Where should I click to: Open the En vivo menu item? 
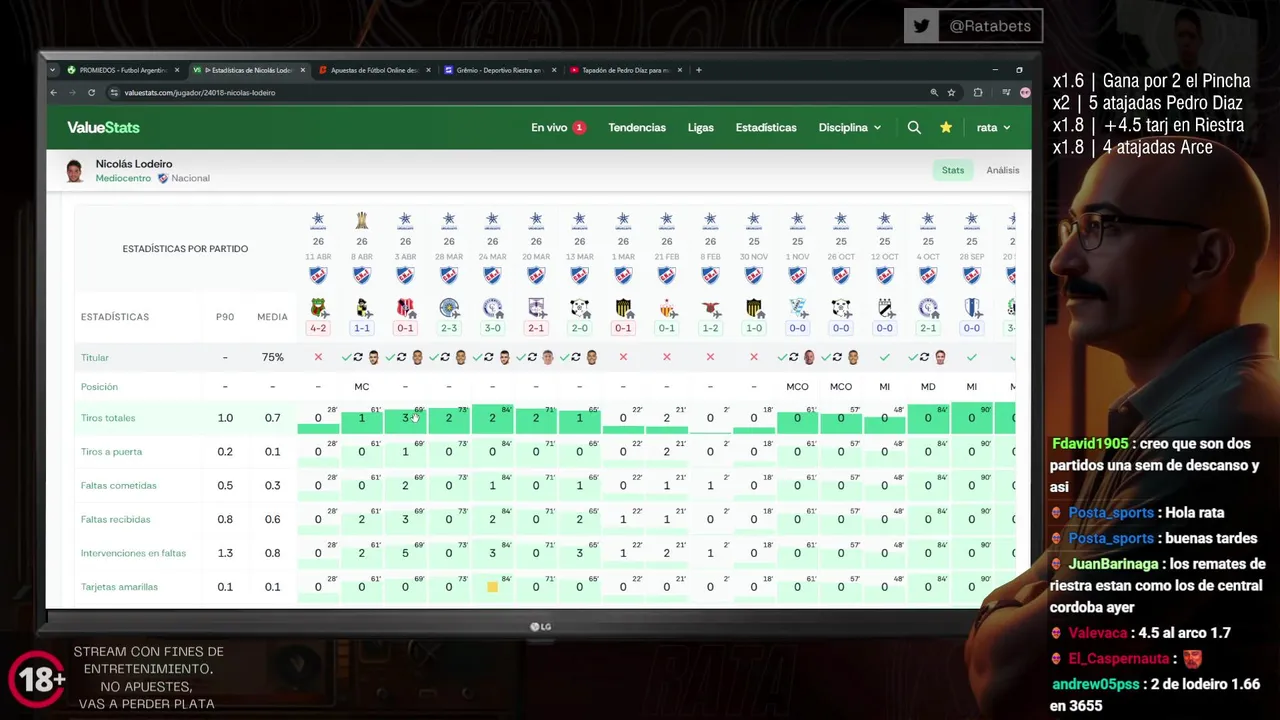tap(558, 127)
